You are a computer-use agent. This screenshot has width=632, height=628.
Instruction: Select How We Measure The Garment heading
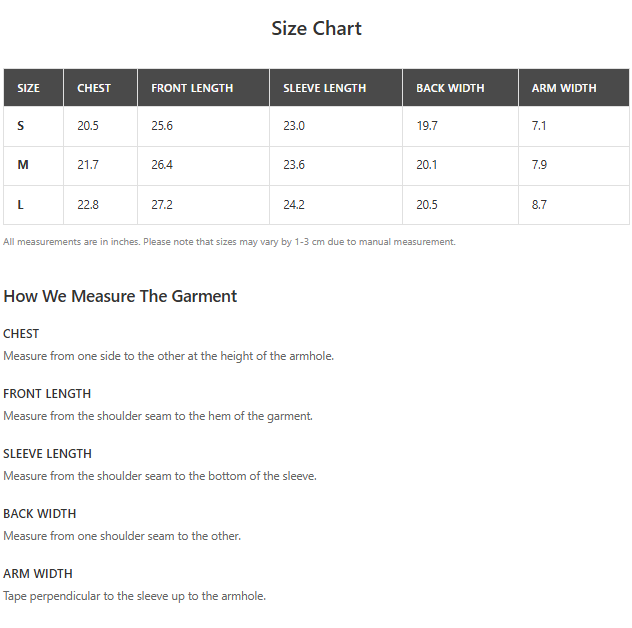[x=120, y=296]
